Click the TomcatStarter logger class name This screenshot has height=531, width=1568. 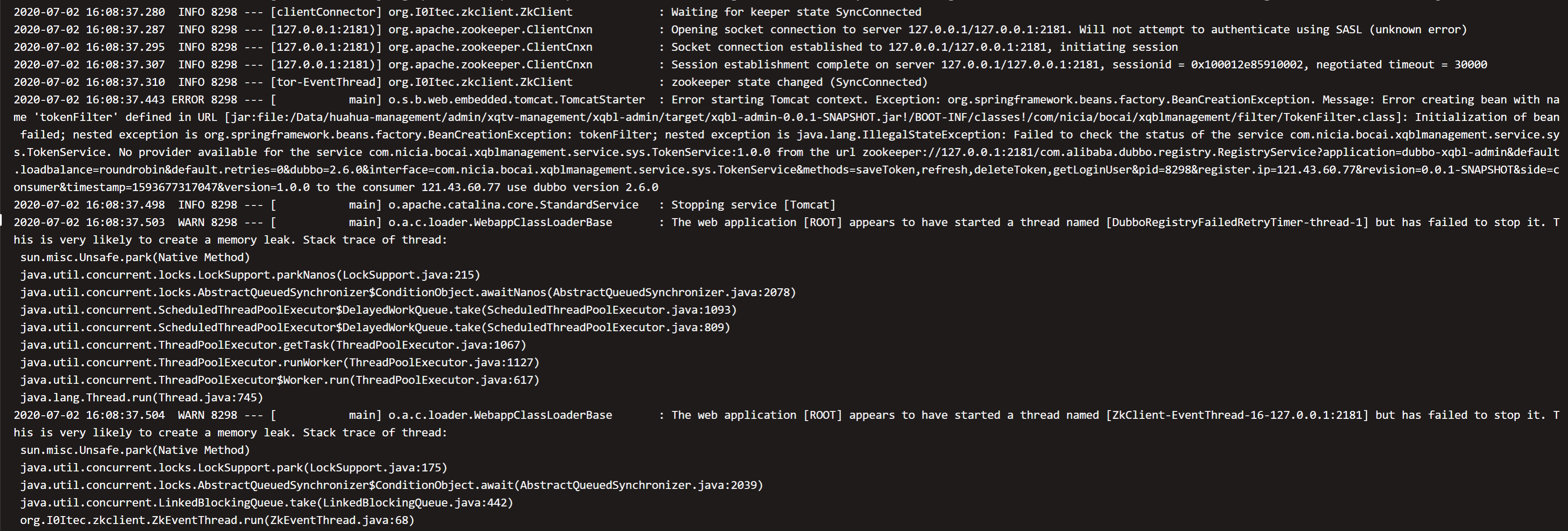pos(516,100)
